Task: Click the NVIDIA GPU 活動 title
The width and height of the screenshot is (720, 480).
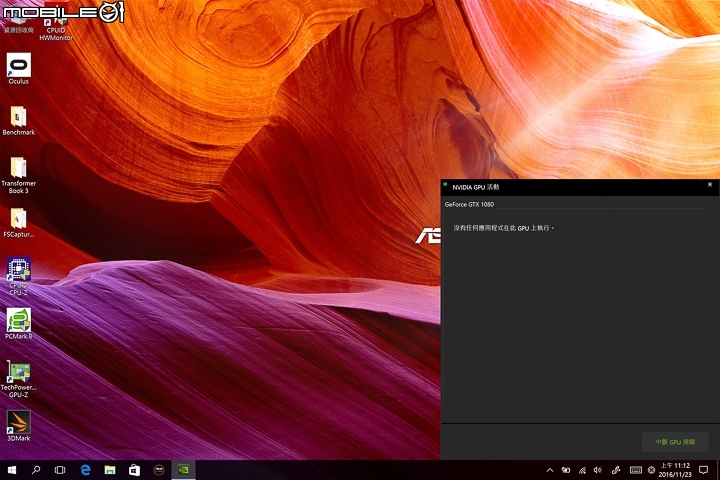Action: [x=475, y=187]
